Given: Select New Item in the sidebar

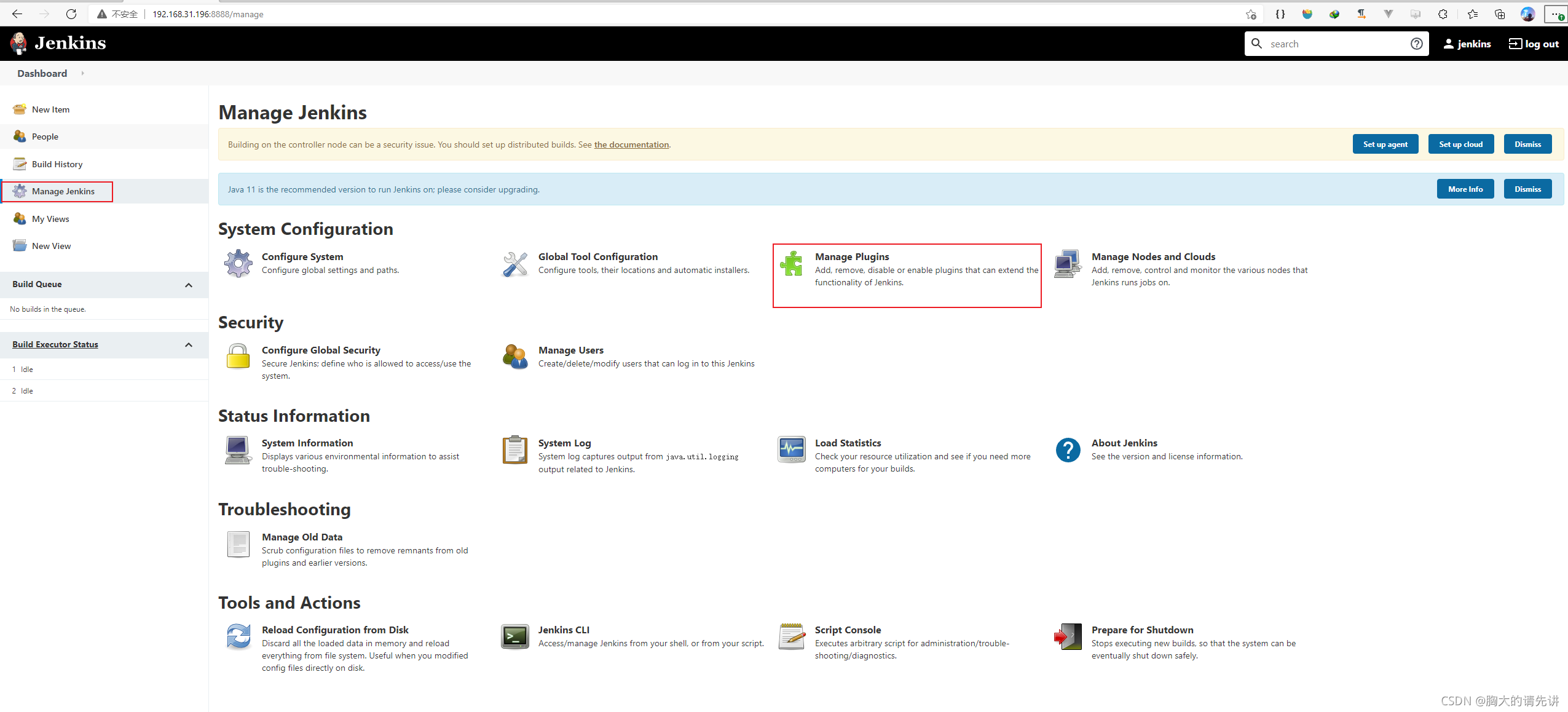Looking at the screenshot, I should coord(50,109).
